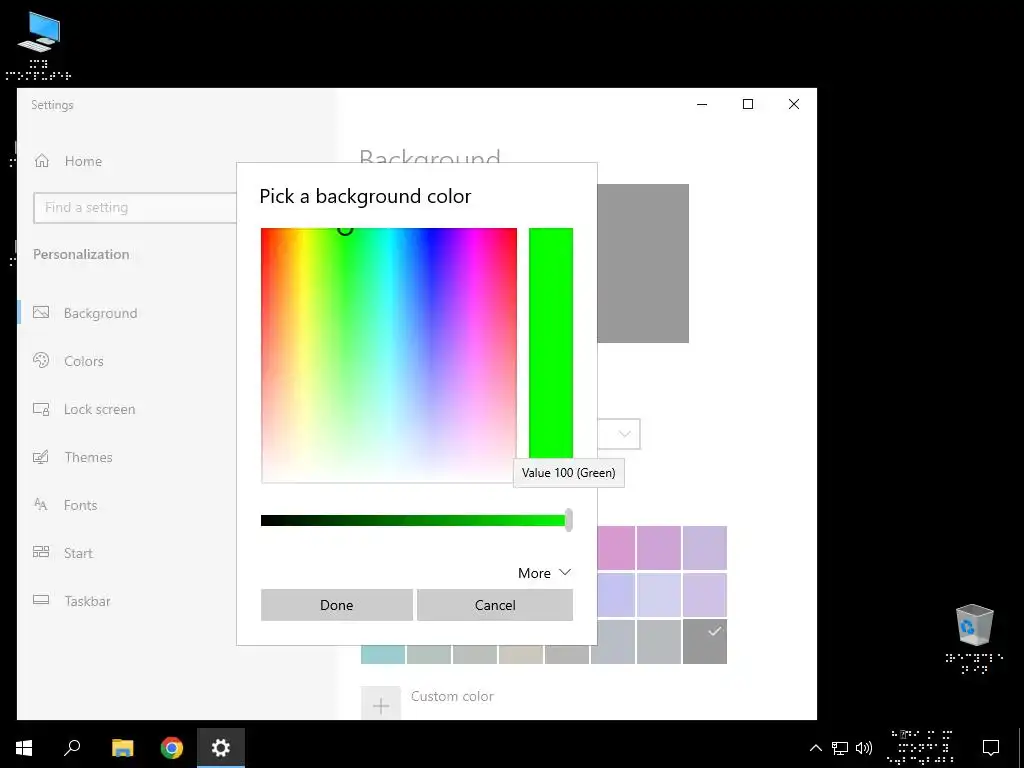Image resolution: width=1024 pixels, height=768 pixels.
Task: Click the Colors palette icon
Action: (x=41, y=360)
